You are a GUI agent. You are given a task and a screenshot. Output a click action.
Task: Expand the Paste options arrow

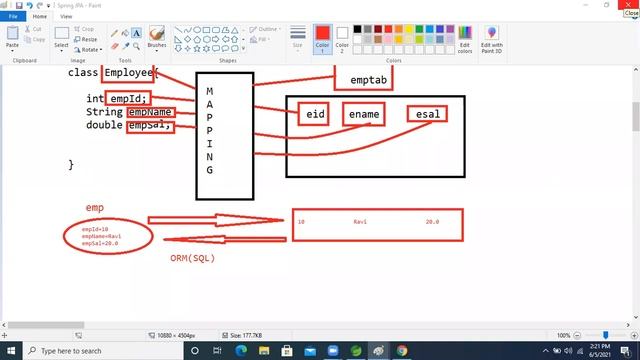(x=12, y=51)
